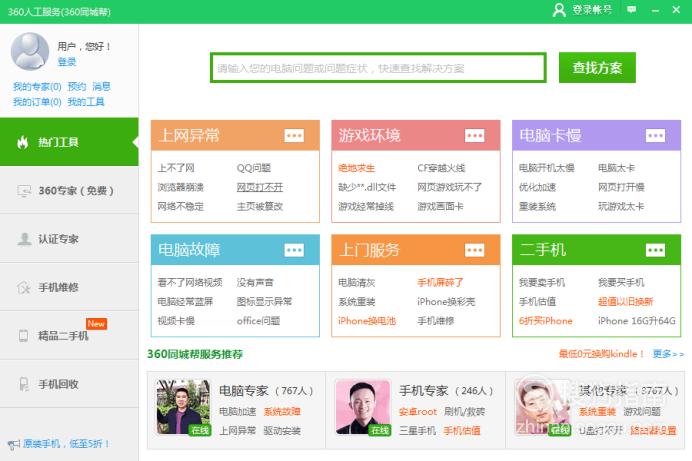Click the phone icon beside 精品二手机

(23, 336)
